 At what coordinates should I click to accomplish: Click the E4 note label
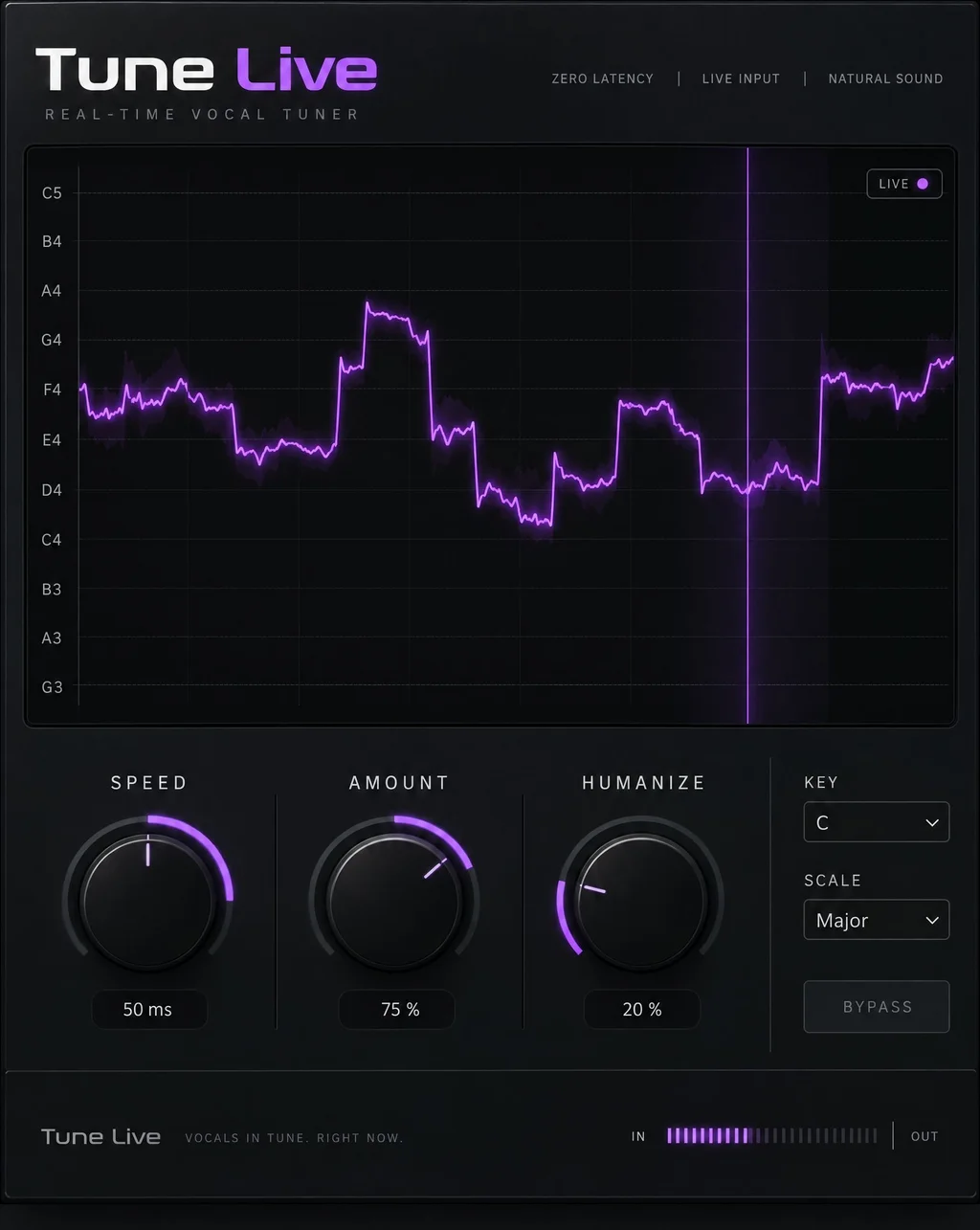(52, 440)
